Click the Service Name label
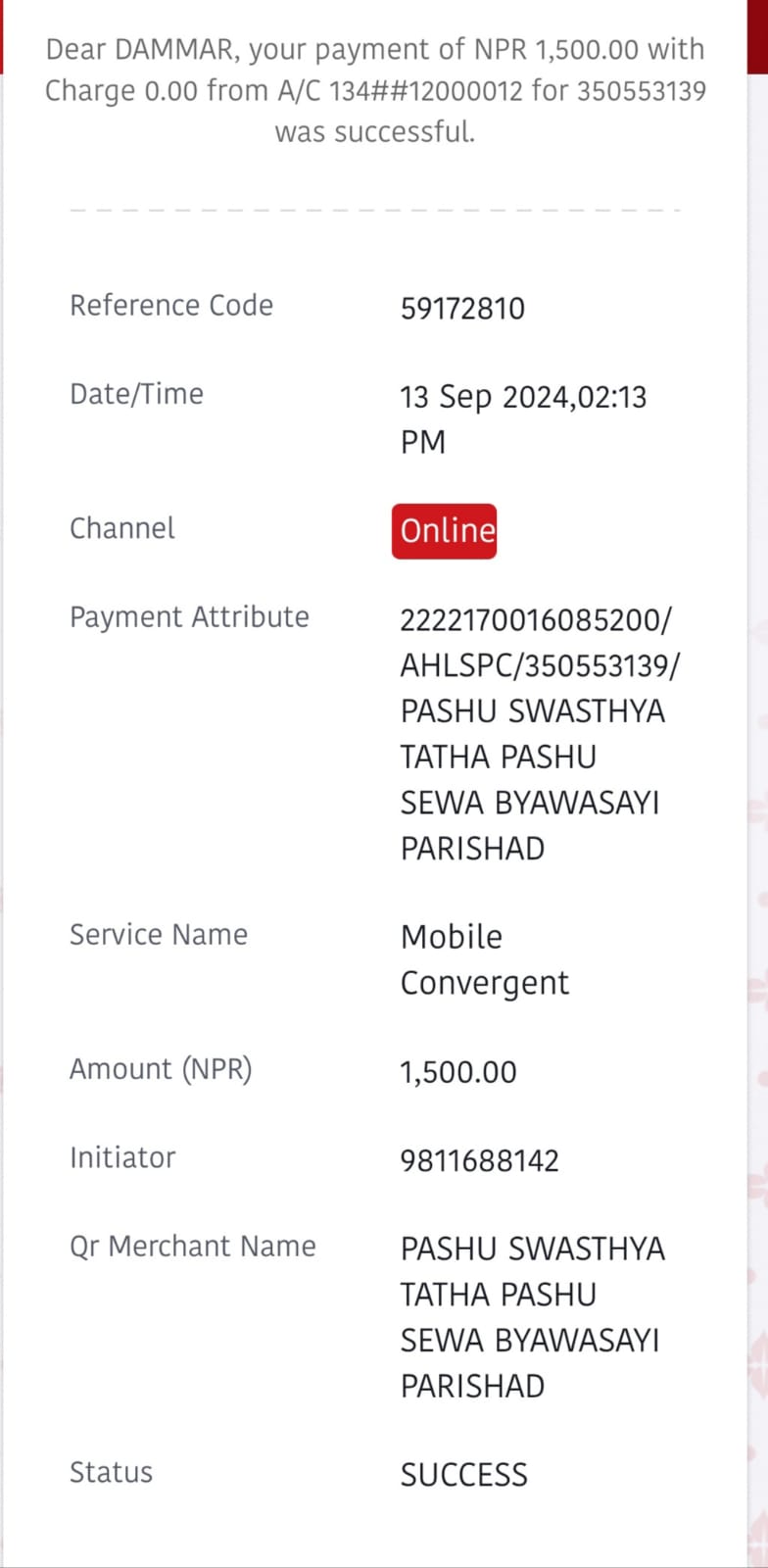The width and height of the screenshot is (768, 1568). tap(159, 935)
